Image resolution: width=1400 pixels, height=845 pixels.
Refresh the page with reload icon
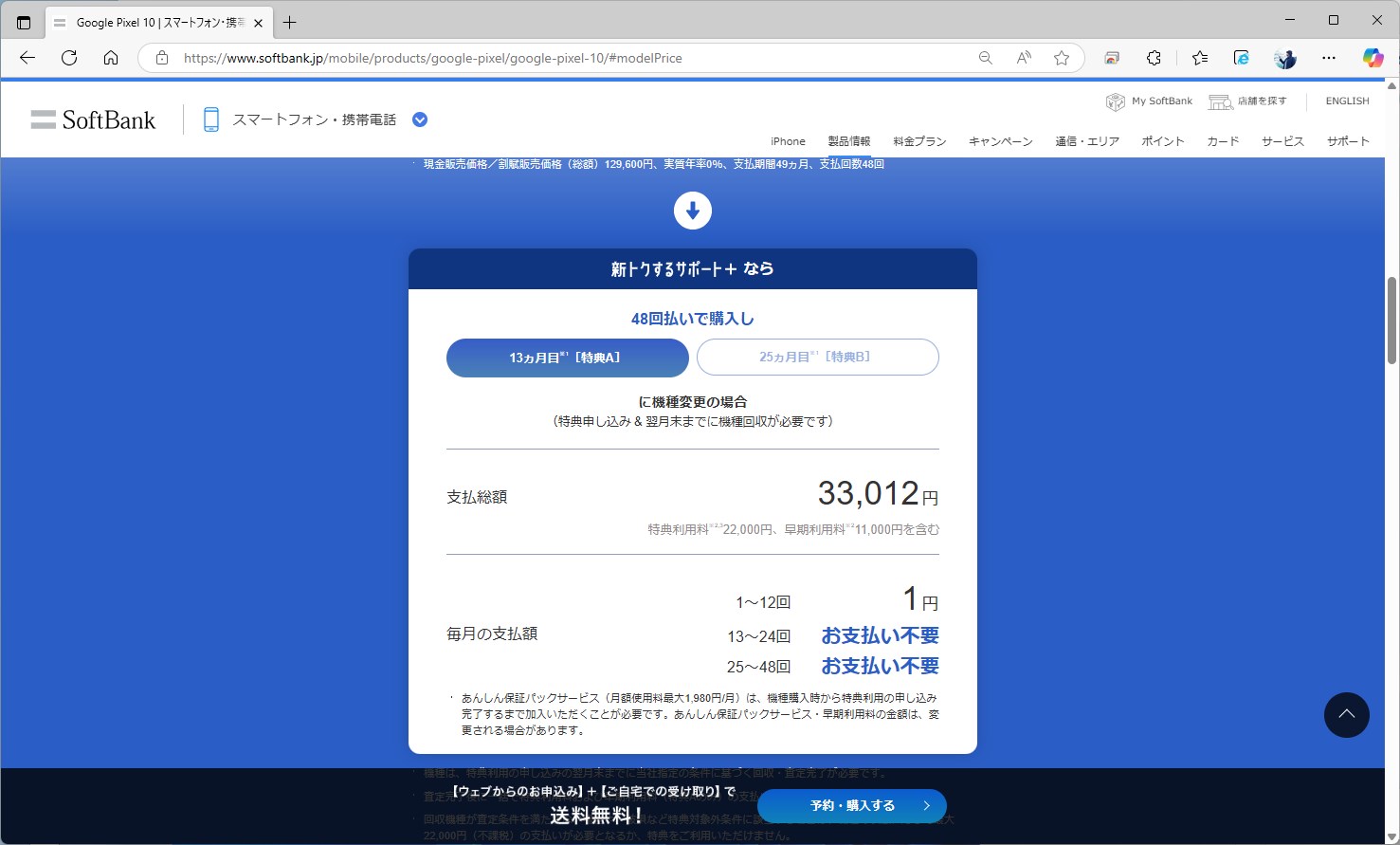(69, 58)
